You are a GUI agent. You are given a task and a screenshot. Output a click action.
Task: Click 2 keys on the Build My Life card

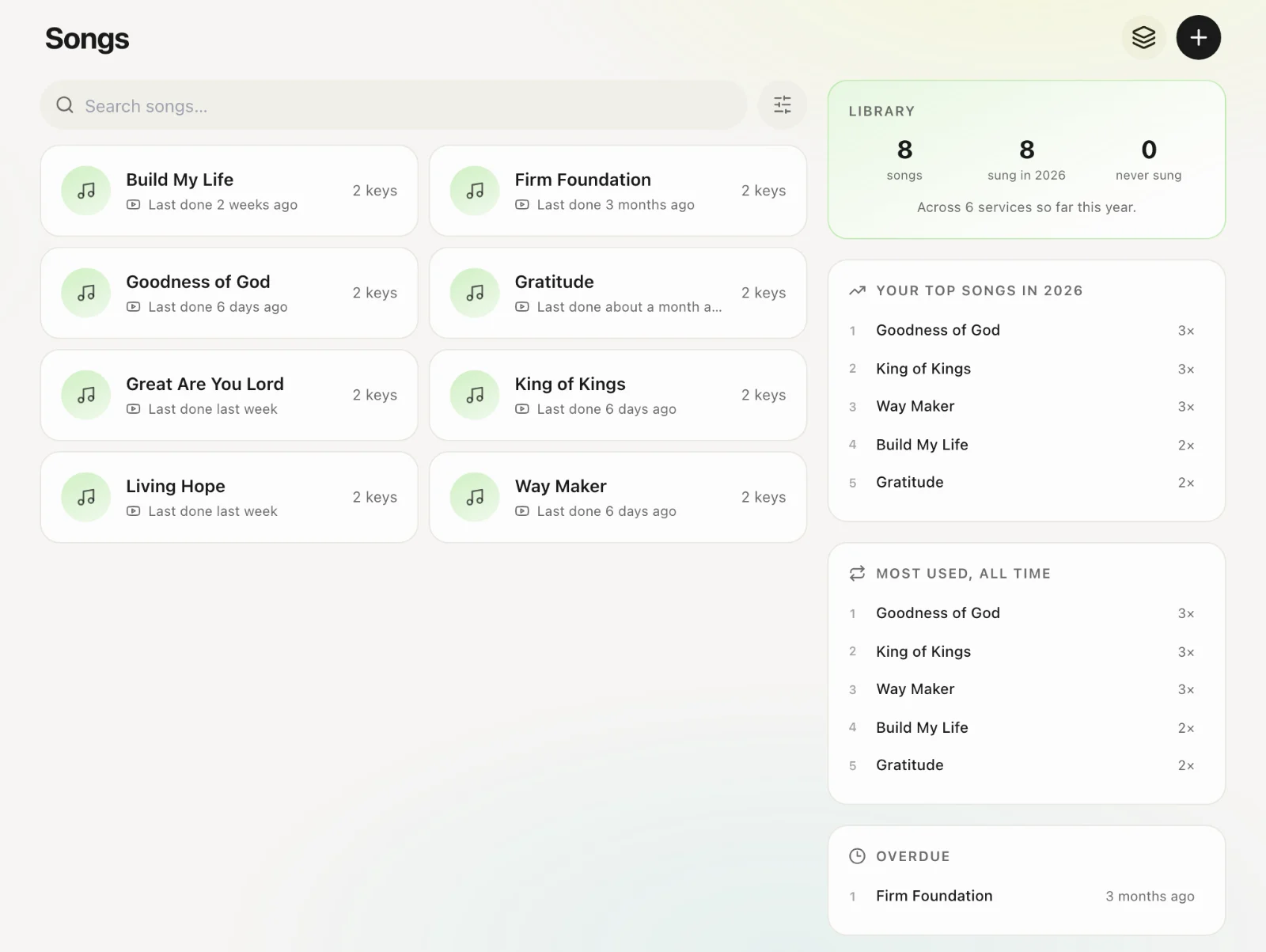(x=375, y=191)
